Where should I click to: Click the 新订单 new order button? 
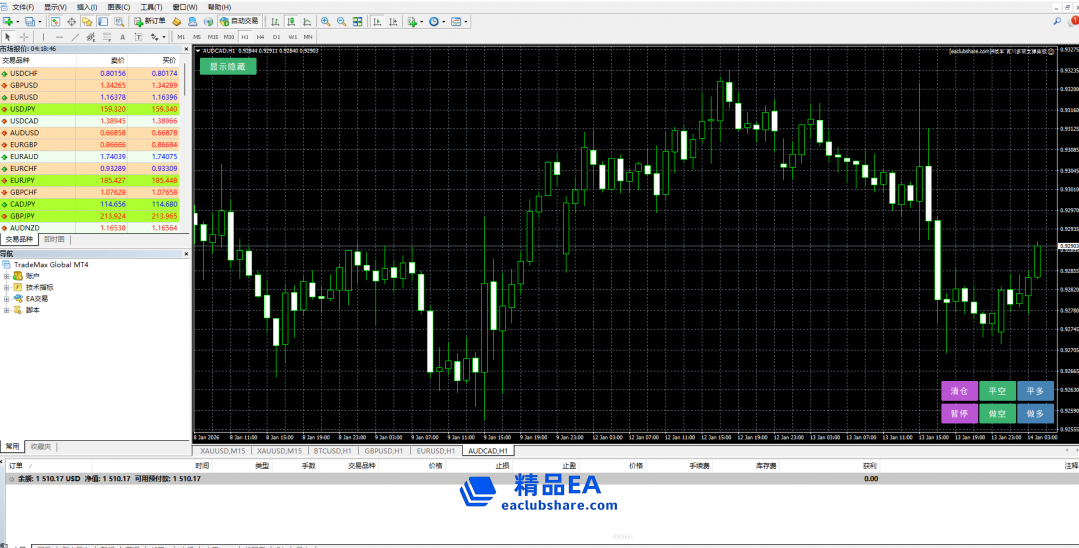tap(150, 21)
